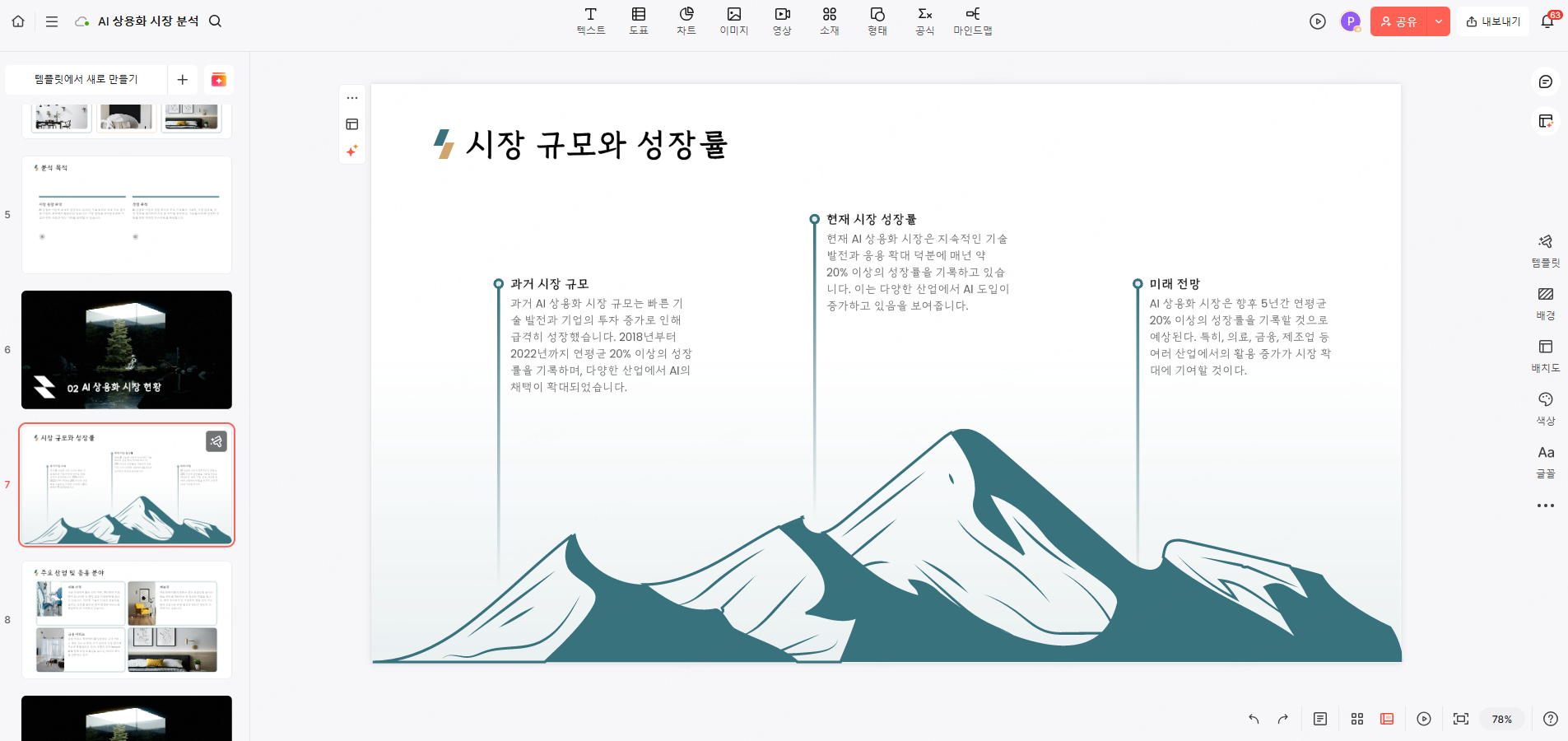Open the 색상 color theme panel

tap(1546, 409)
